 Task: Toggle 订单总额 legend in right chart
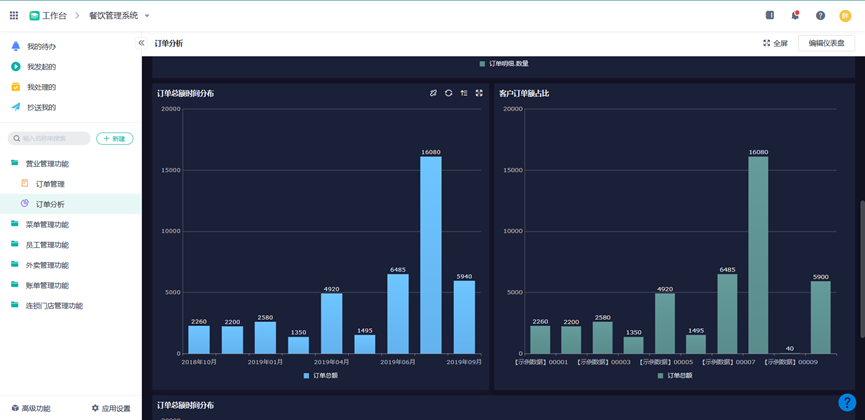click(674, 376)
